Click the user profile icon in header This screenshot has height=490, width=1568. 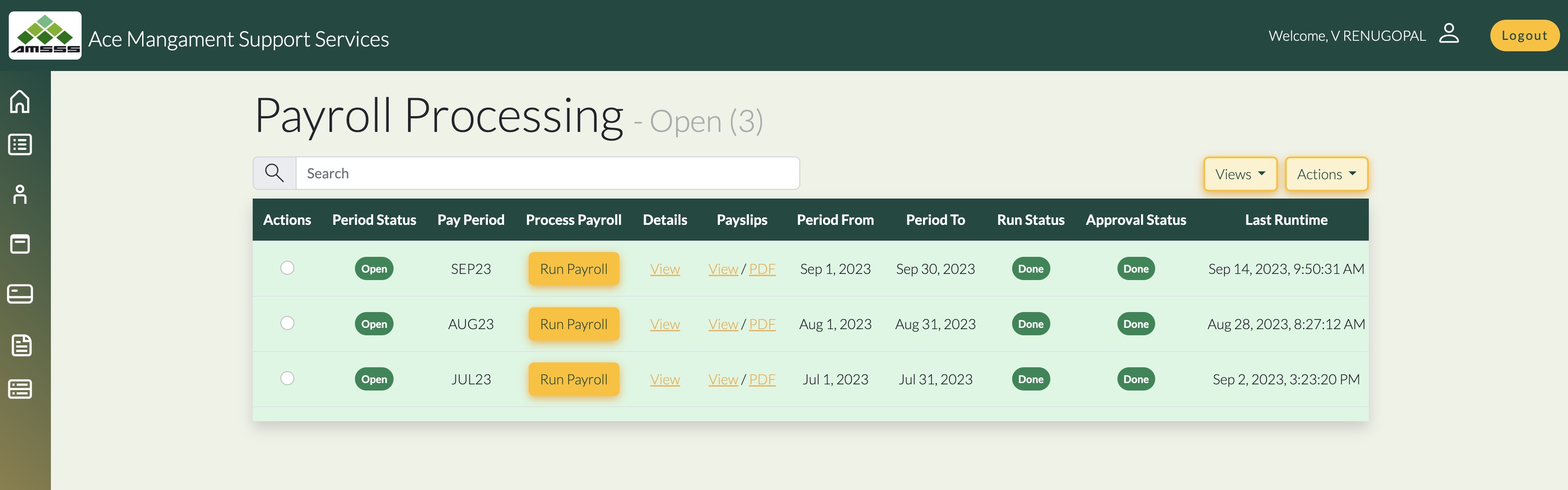1448,33
